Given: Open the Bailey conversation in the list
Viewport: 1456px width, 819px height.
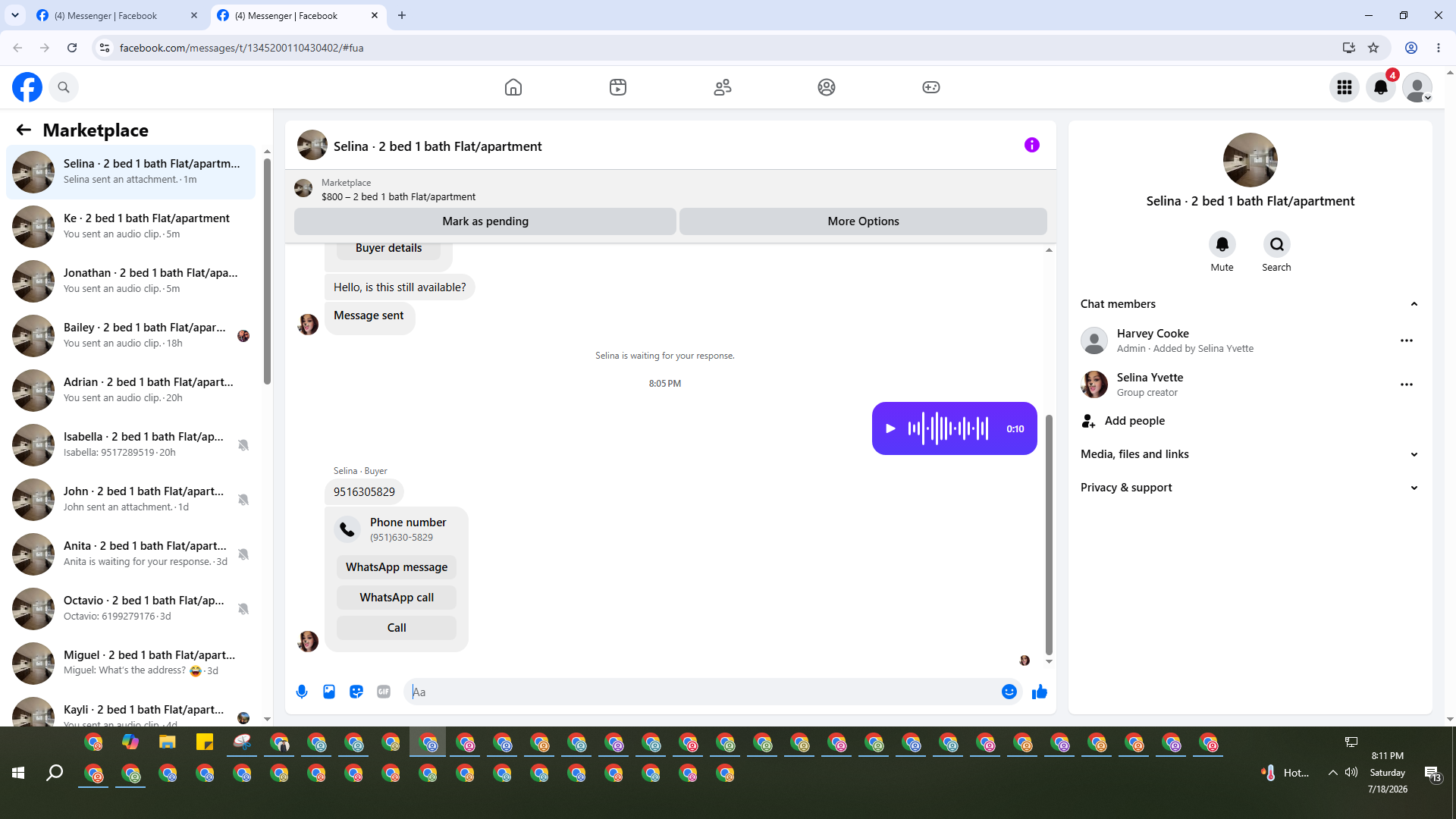Looking at the screenshot, I should click(x=130, y=336).
